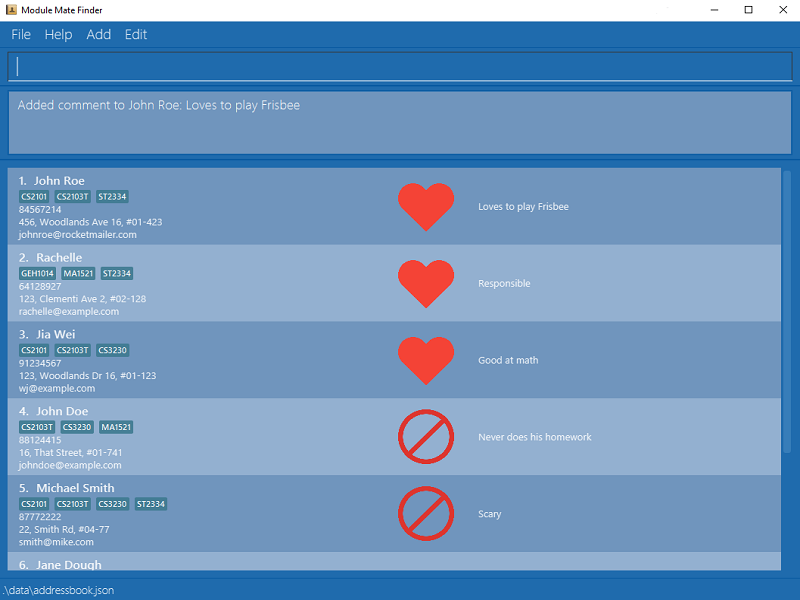The width and height of the screenshot is (800, 600).
Task: Select contact name Jia Wei
Action: [56, 334]
